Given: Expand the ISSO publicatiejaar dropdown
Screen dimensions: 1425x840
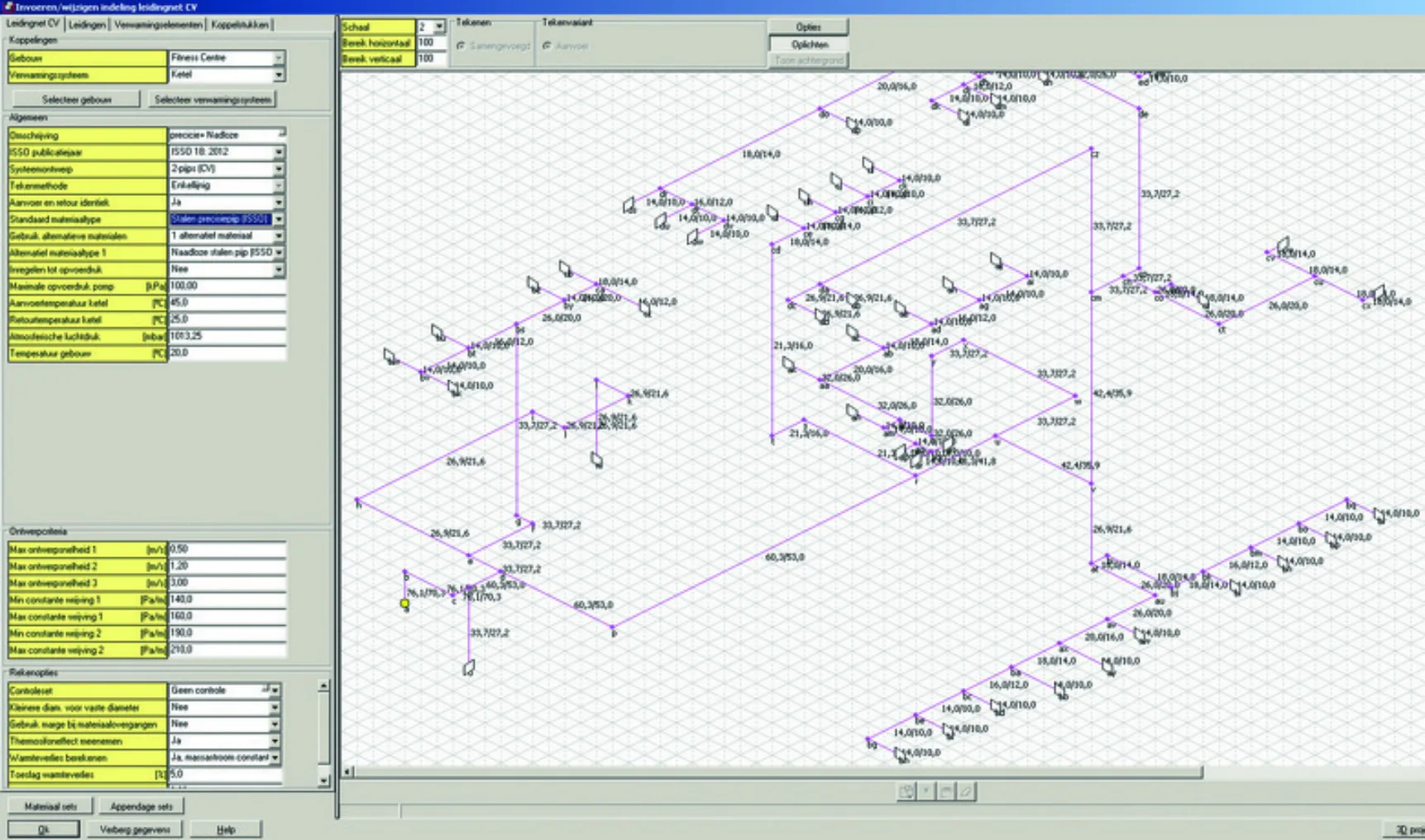Looking at the screenshot, I should pos(278,152).
